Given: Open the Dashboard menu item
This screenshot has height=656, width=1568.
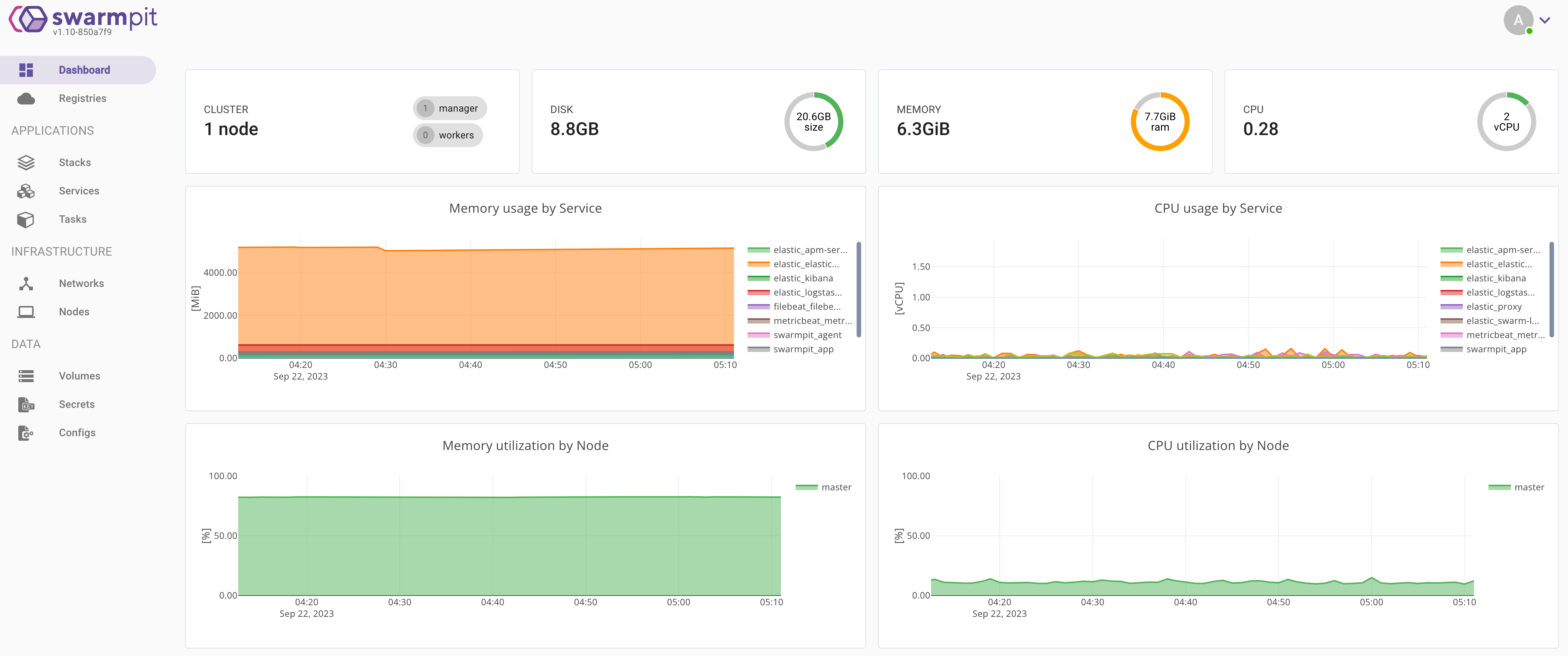Looking at the screenshot, I should pyautogui.click(x=84, y=70).
